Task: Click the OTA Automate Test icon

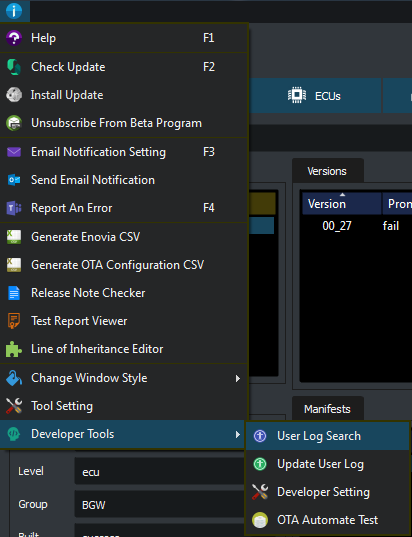Action: point(260,520)
